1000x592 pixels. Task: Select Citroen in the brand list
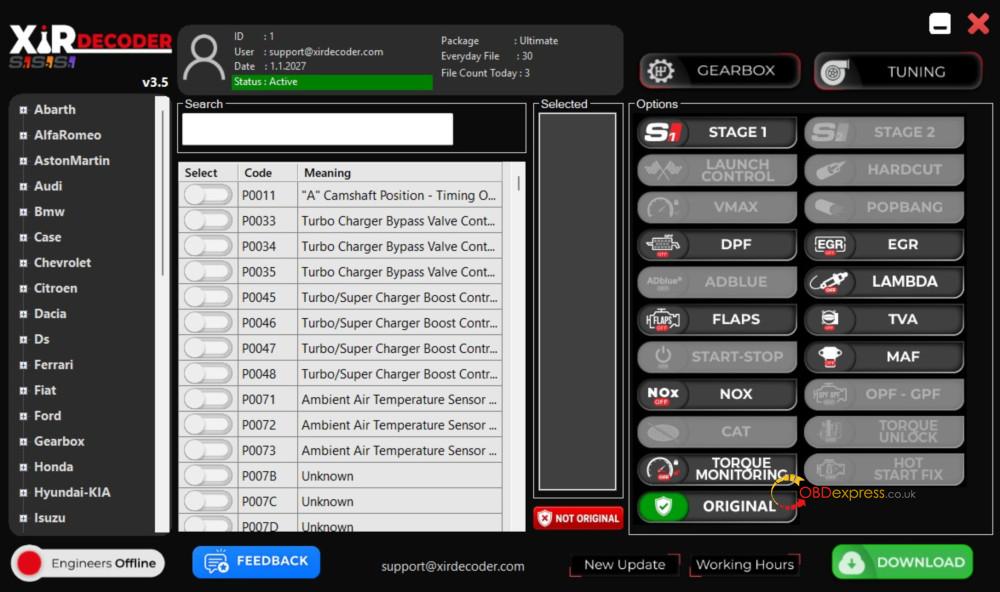click(x=55, y=288)
